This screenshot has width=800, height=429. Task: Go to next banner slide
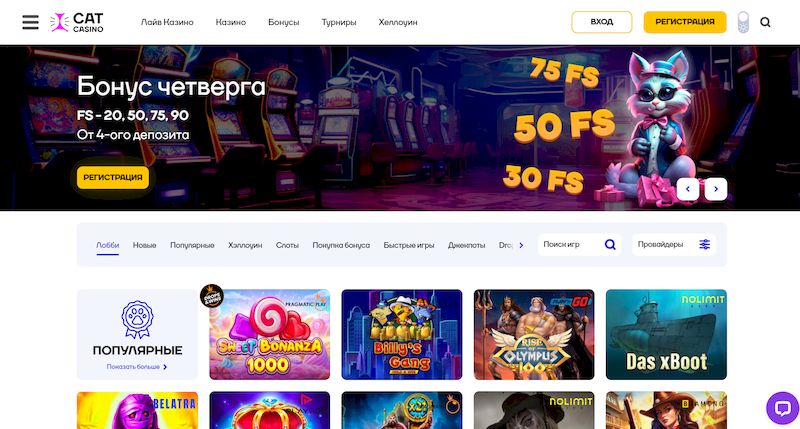click(x=716, y=189)
